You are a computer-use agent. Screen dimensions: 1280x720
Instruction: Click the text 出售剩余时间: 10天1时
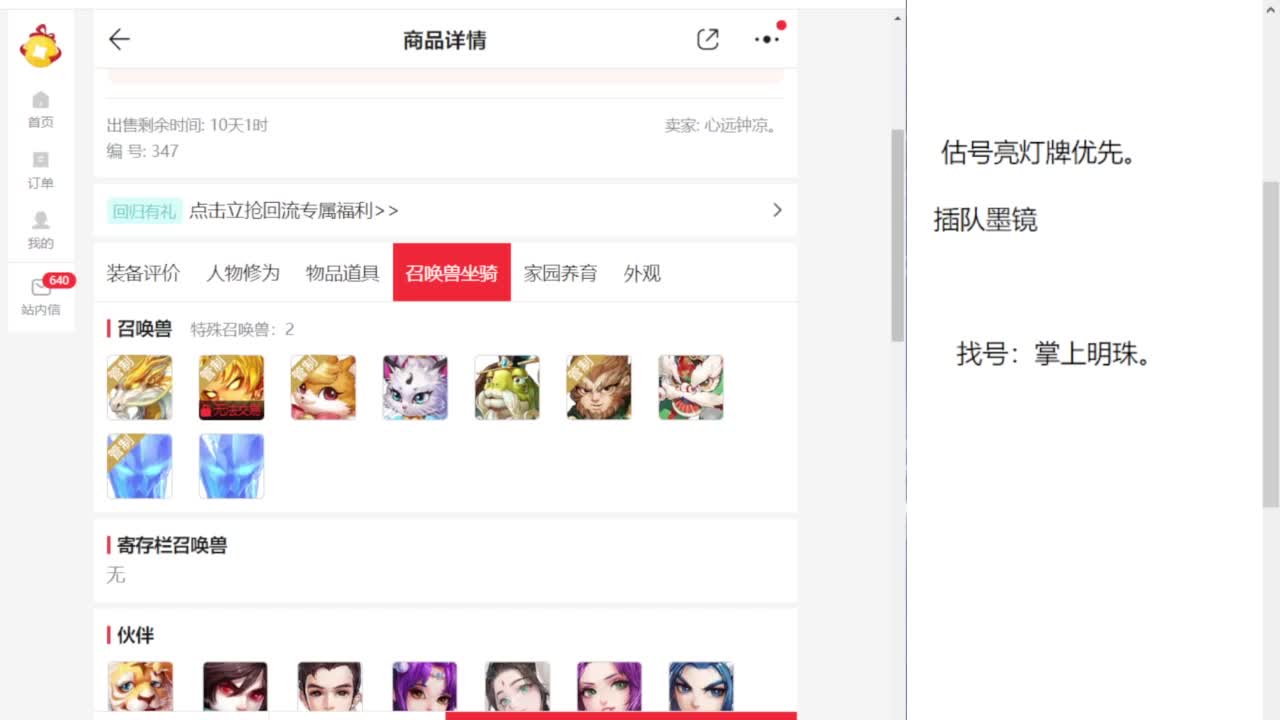(x=188, y=126)
